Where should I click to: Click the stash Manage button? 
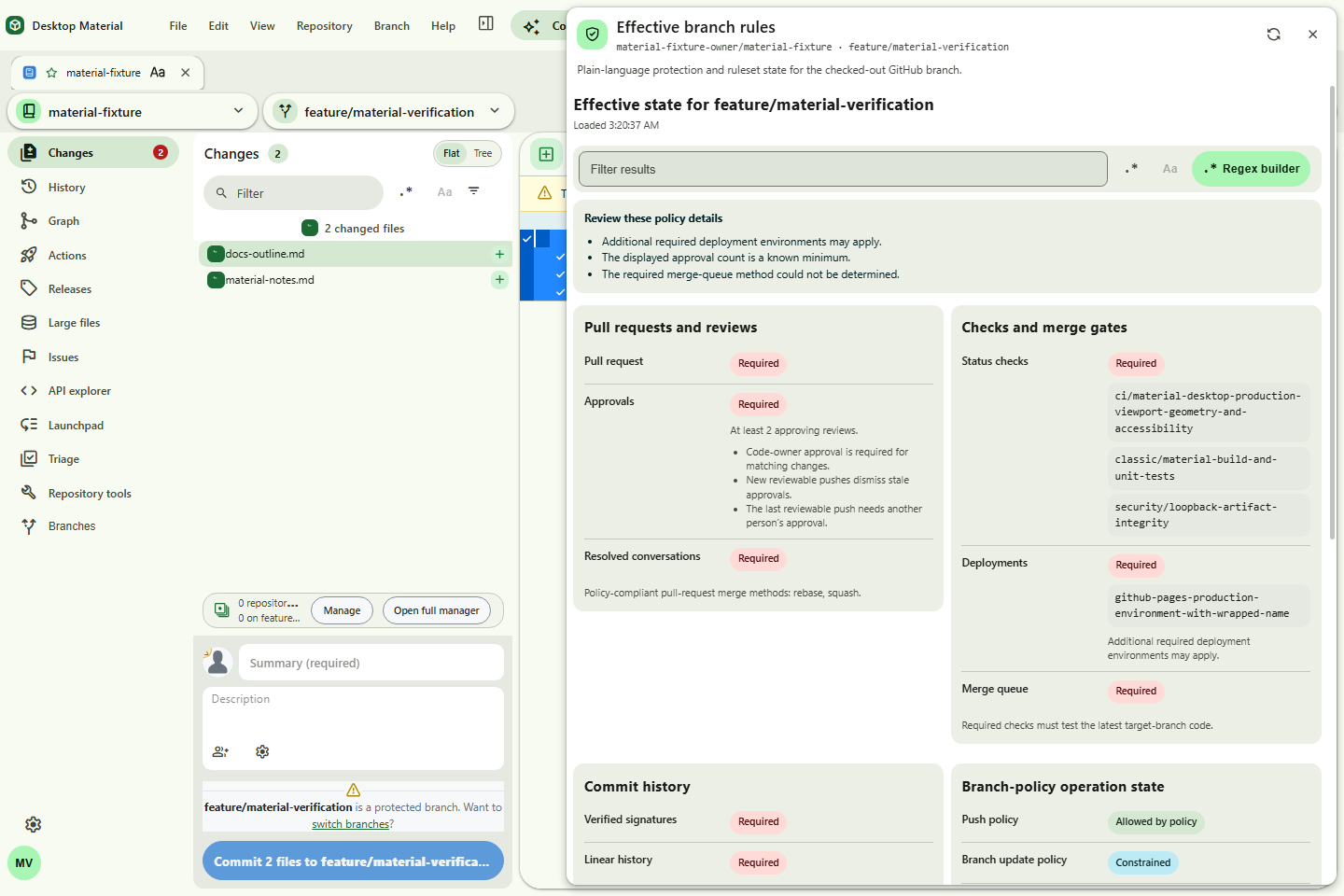pos(342,610)
